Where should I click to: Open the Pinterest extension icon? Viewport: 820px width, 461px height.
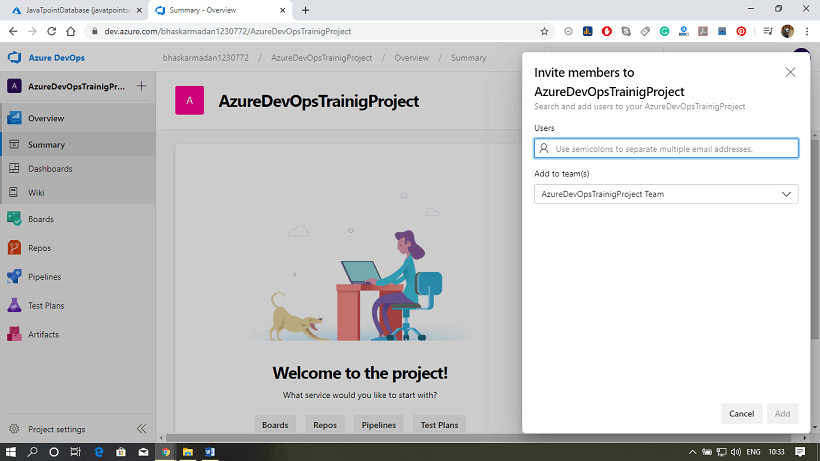[x=741, y=31]
